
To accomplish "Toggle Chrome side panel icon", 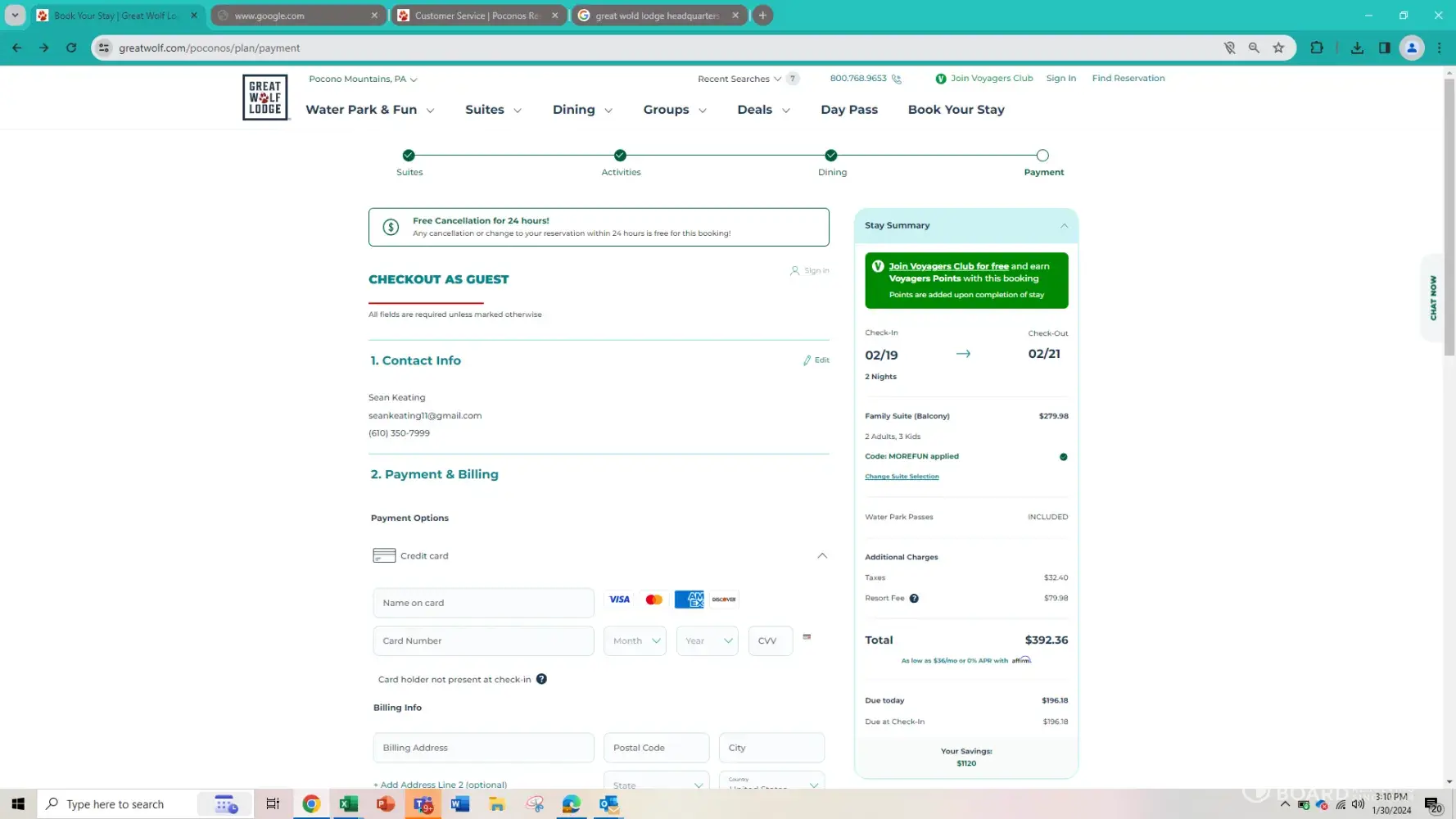I will click(1385, 48).
